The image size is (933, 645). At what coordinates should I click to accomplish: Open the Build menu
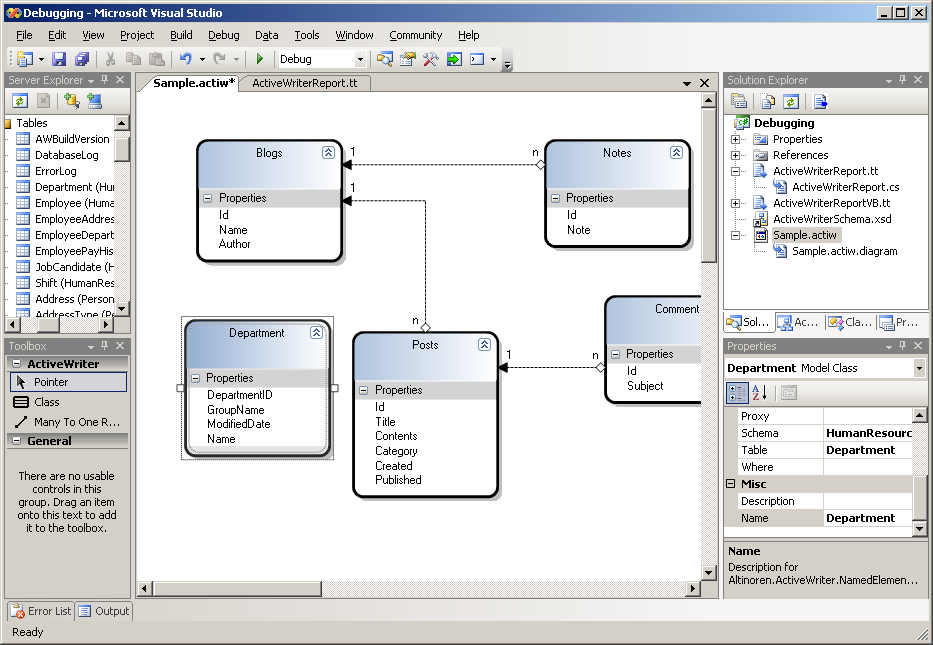(x=181, y=35)
